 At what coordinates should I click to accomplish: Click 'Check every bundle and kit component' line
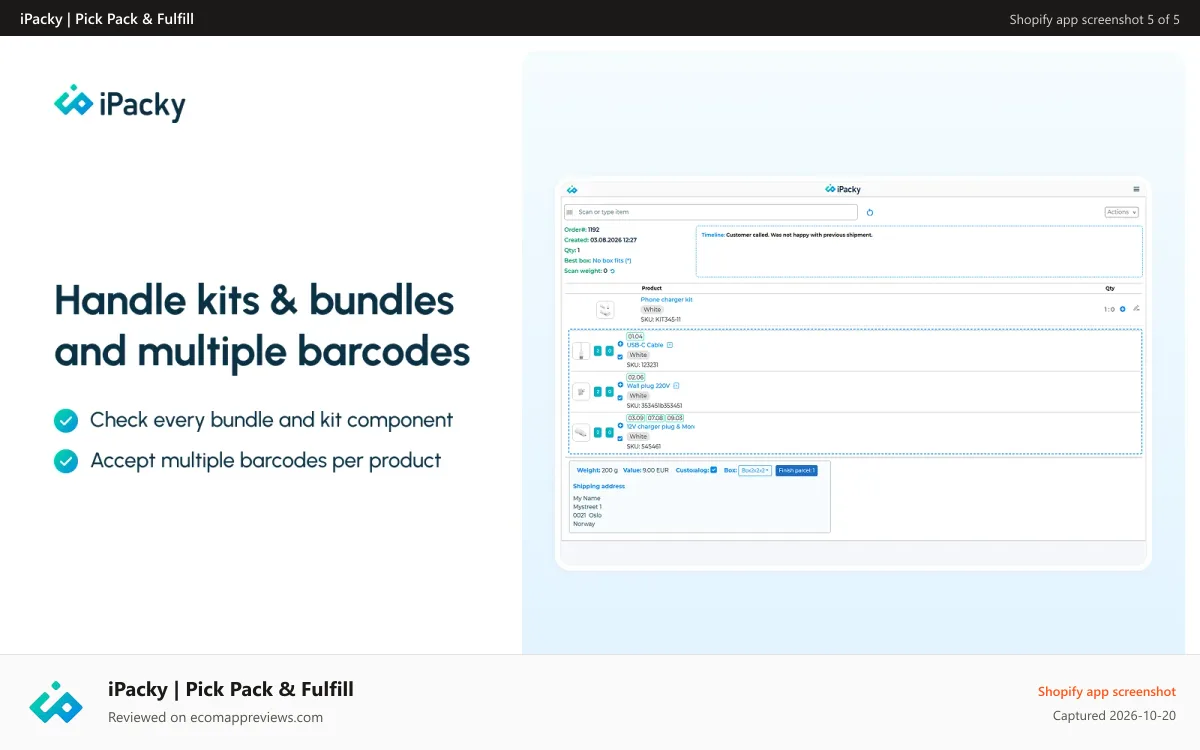pyautogui.click(x=272, y=420)
